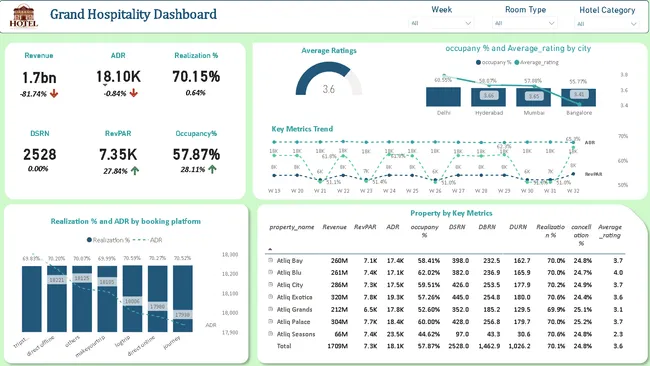Click the journey bar
The height and width of the screenshot is (366, 650).
[183, 299]
